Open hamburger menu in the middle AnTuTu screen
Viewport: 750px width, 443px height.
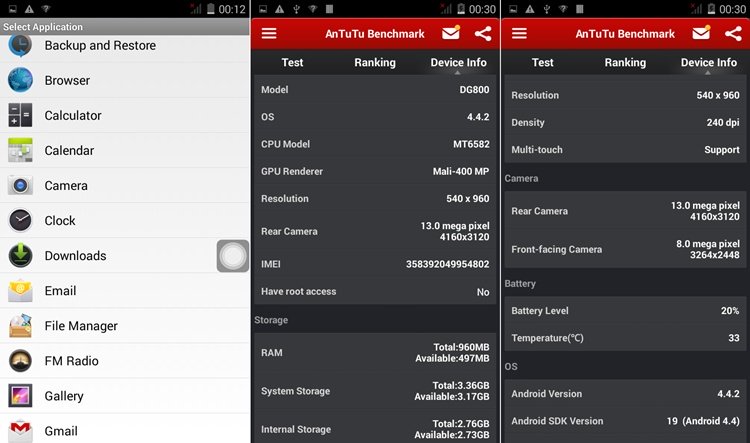(268, 33)
